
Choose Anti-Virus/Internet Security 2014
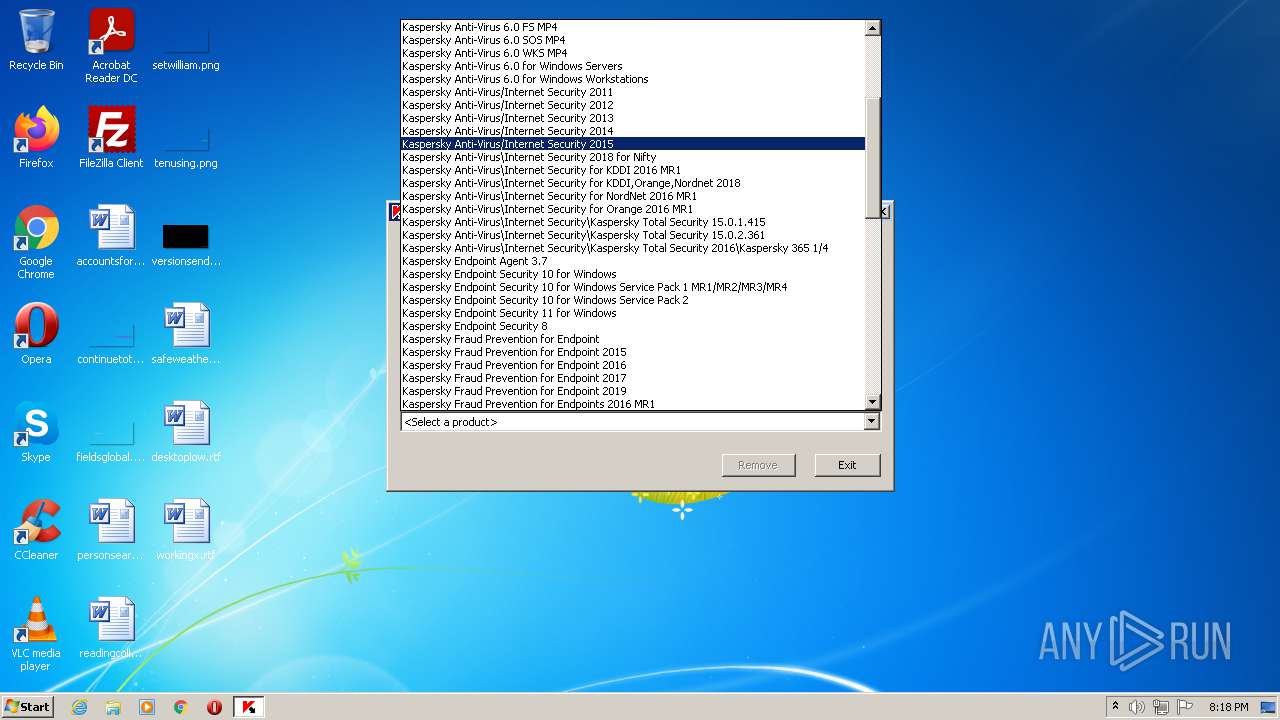pos(633,131)
